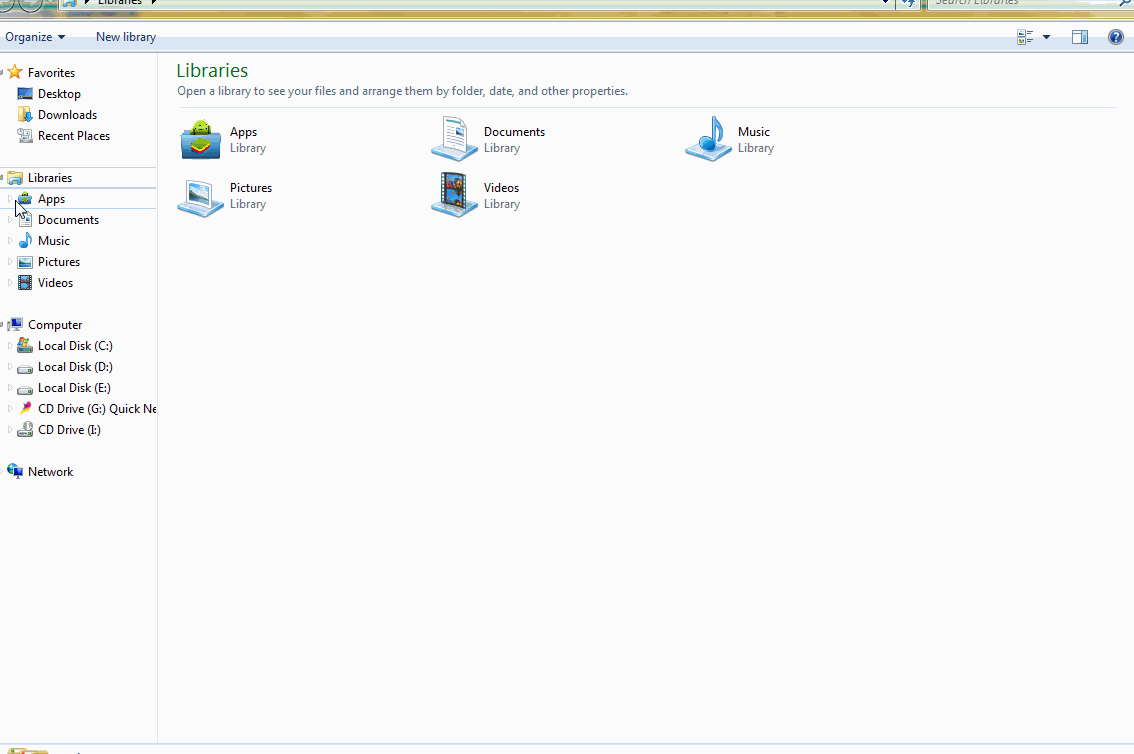Expand the CD Drive (G:) node

coord(10,408)
